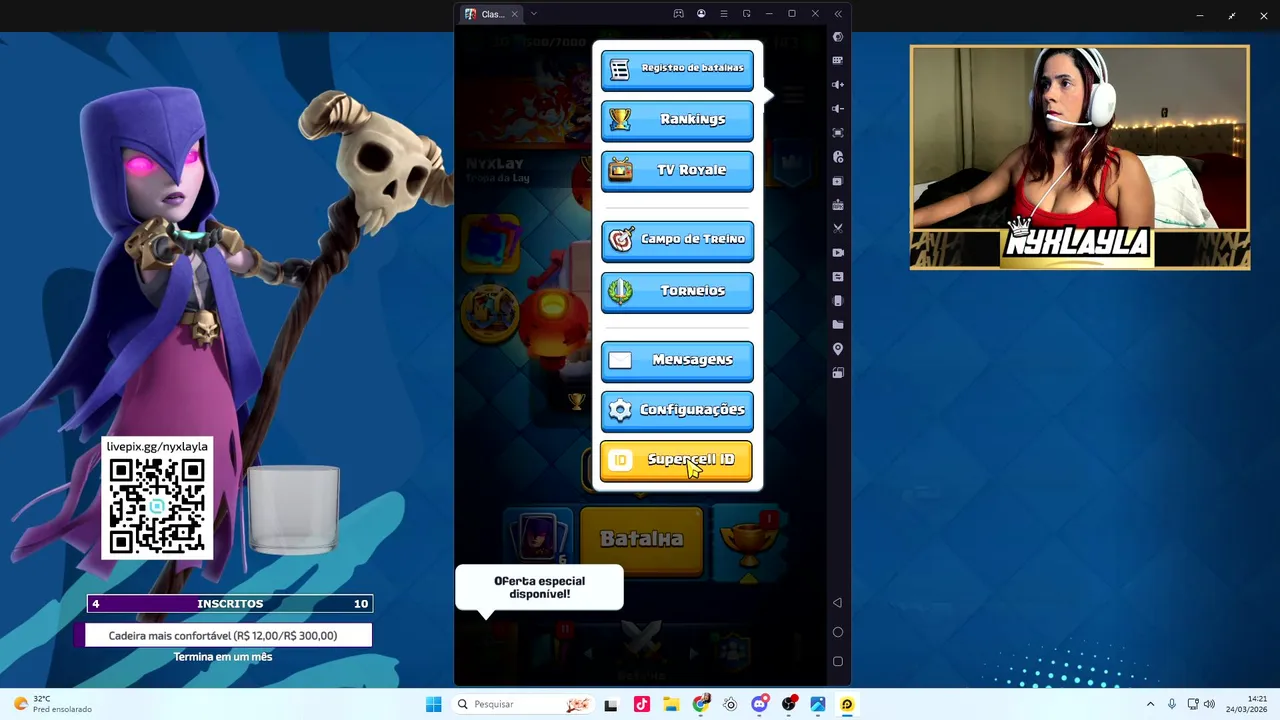This screenshot has width=1280, height=720.
Task: Open Mensagens button
Action: pos(677,361)
